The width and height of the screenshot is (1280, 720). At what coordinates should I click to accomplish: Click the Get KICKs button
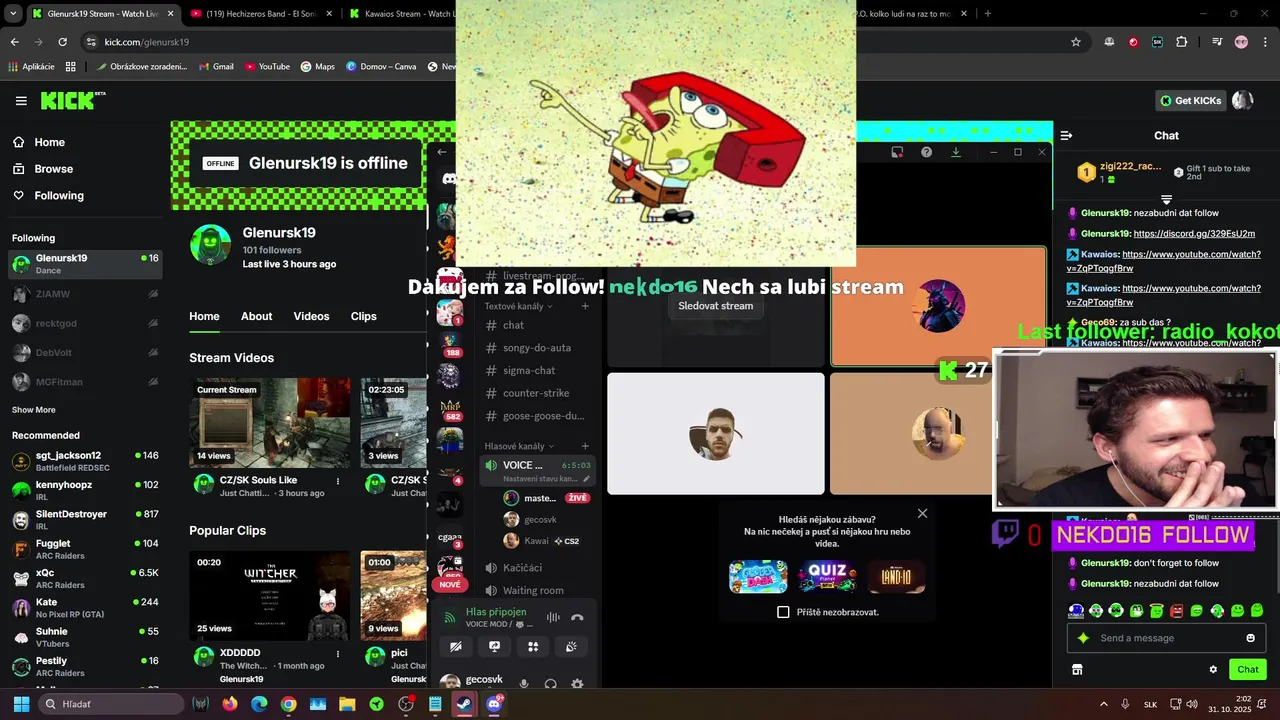[x=1189, y=100]
